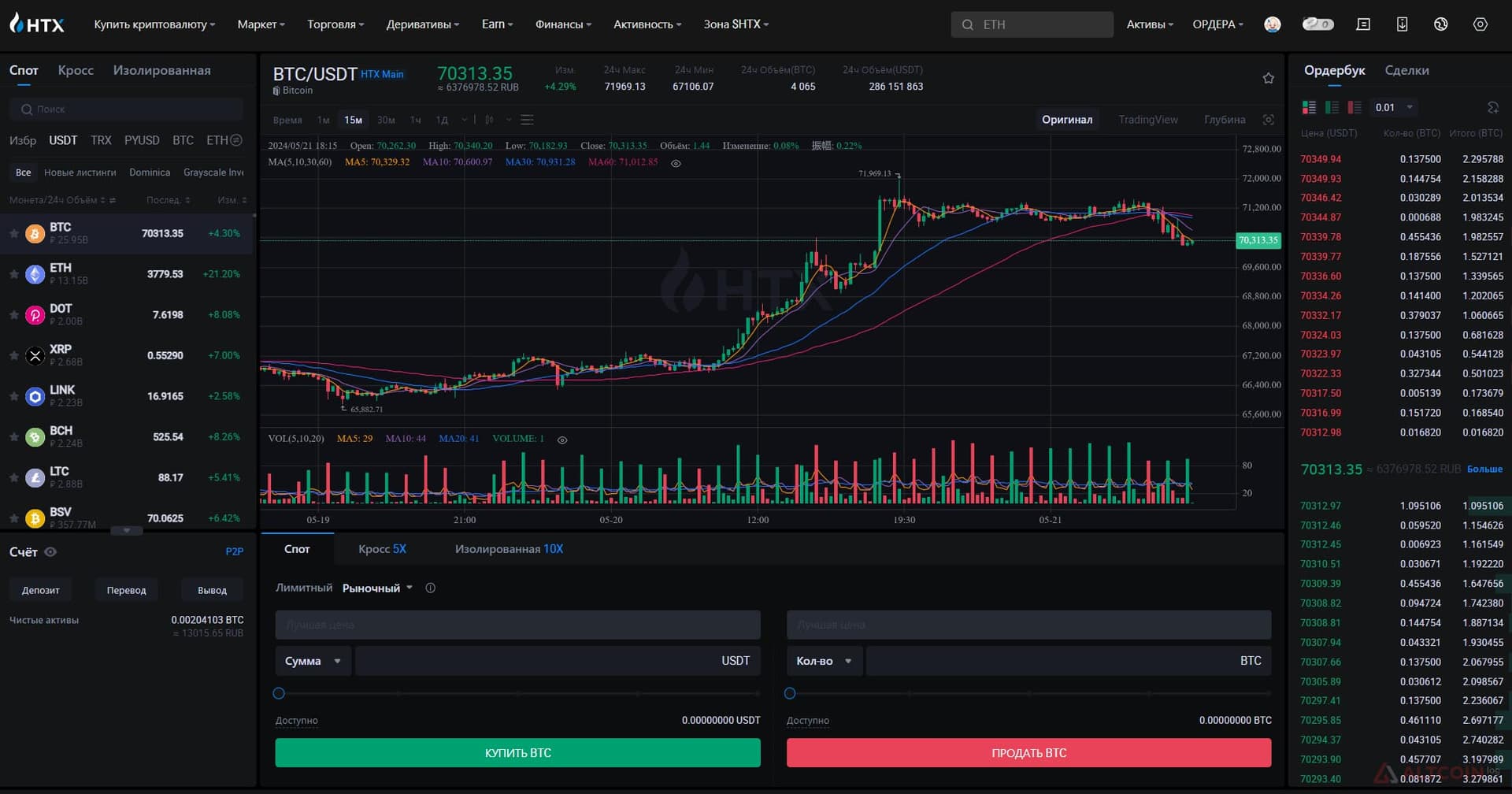Screen dimensions: 1512x794
Task: Focus the header ETH search box
Action: click(1032, 24)
